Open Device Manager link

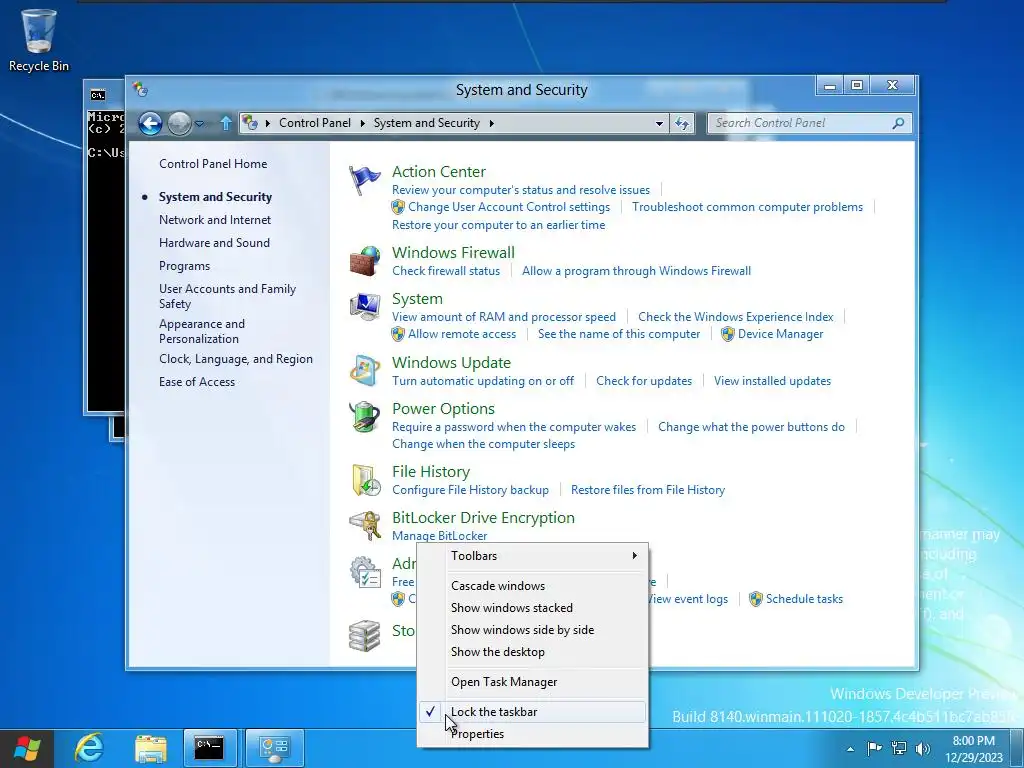pyautogui.click(x=780, y=334)
